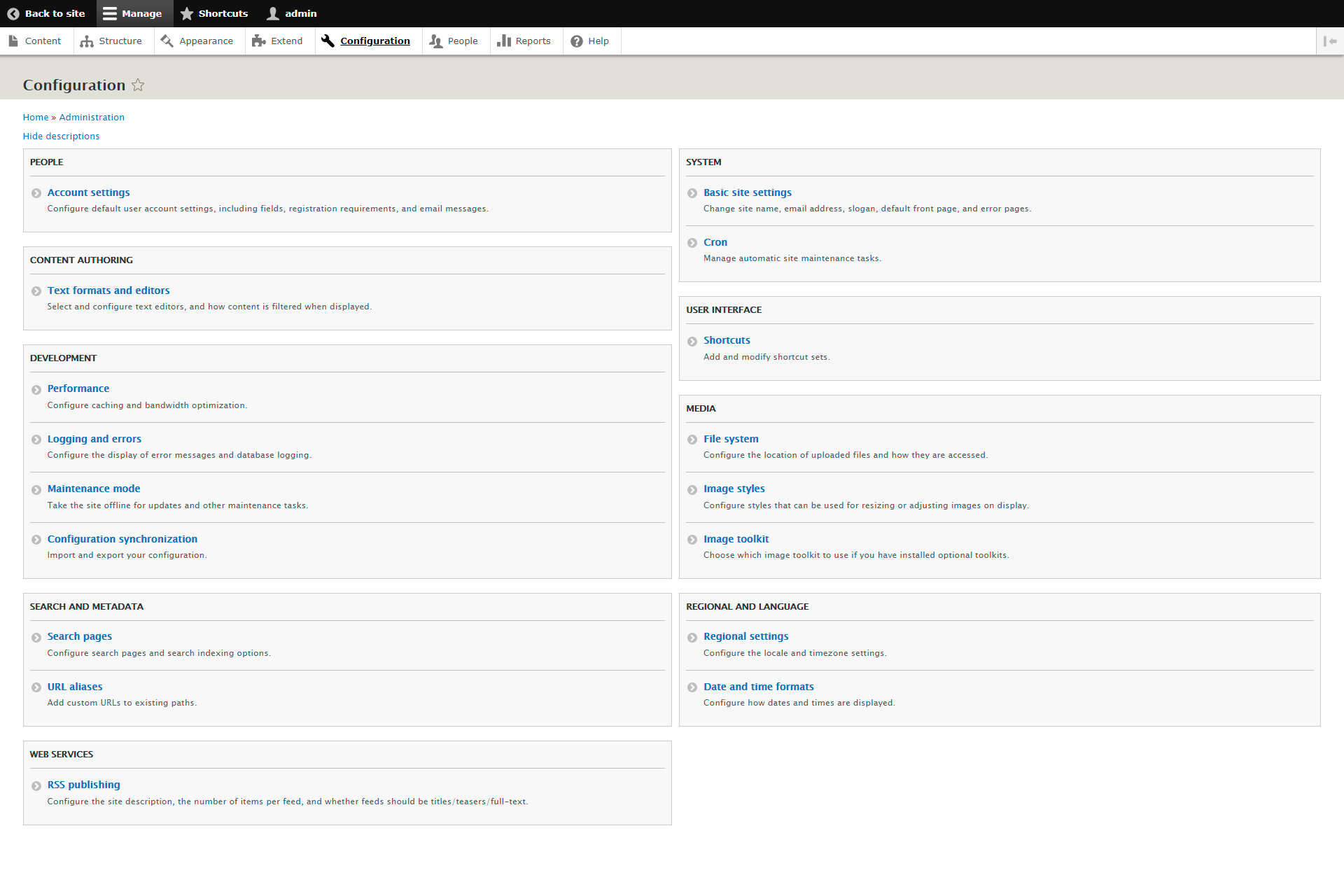Toggle the Manage menu tray
The height and width of the screenshot is (896, 1344).
click(132, 13)
